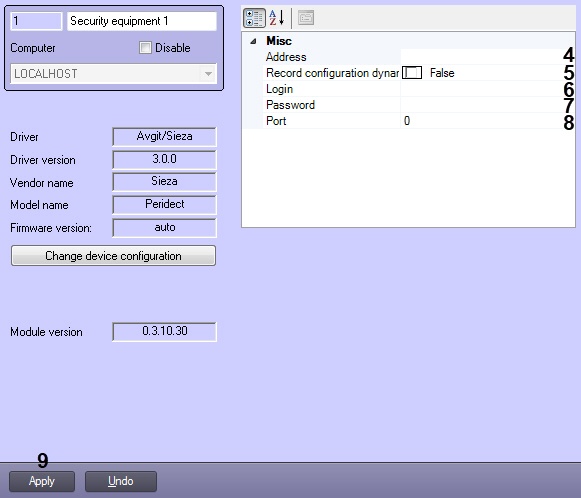This screenshot has height=498, width=581.
Task: Sort properties alphabetically with A-Z icon
Action: click(x=276, y=18)
